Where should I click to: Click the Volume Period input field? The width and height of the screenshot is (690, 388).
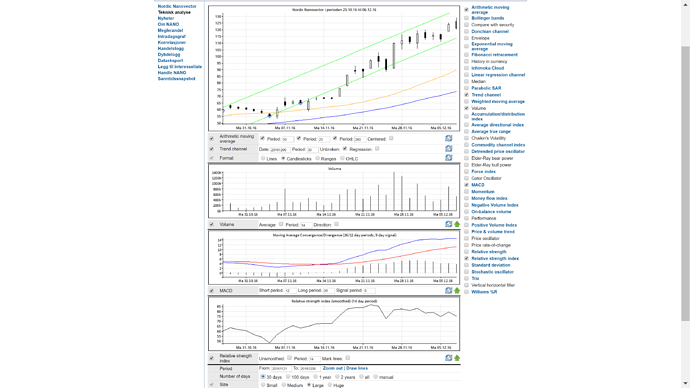306,225
